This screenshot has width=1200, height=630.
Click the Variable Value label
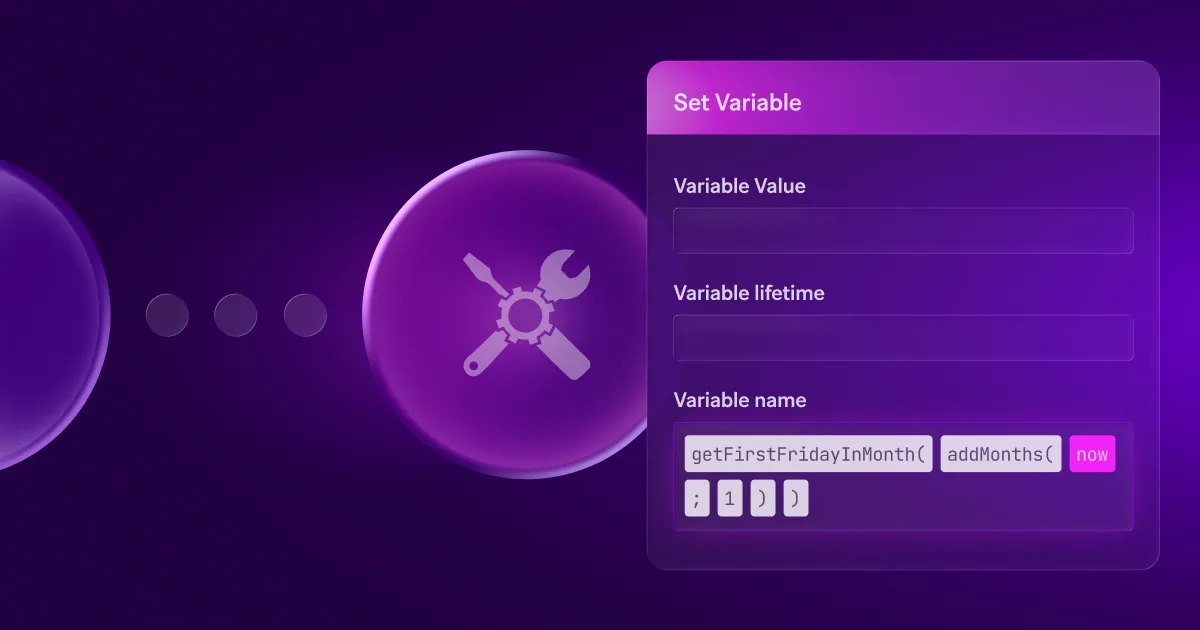tap(739, 186)
